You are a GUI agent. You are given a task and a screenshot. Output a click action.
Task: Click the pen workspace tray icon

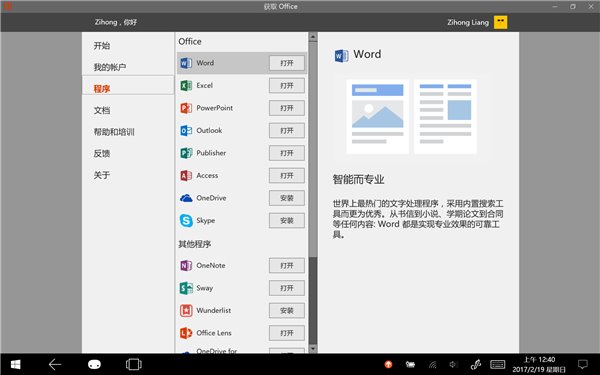coord(476,365)
